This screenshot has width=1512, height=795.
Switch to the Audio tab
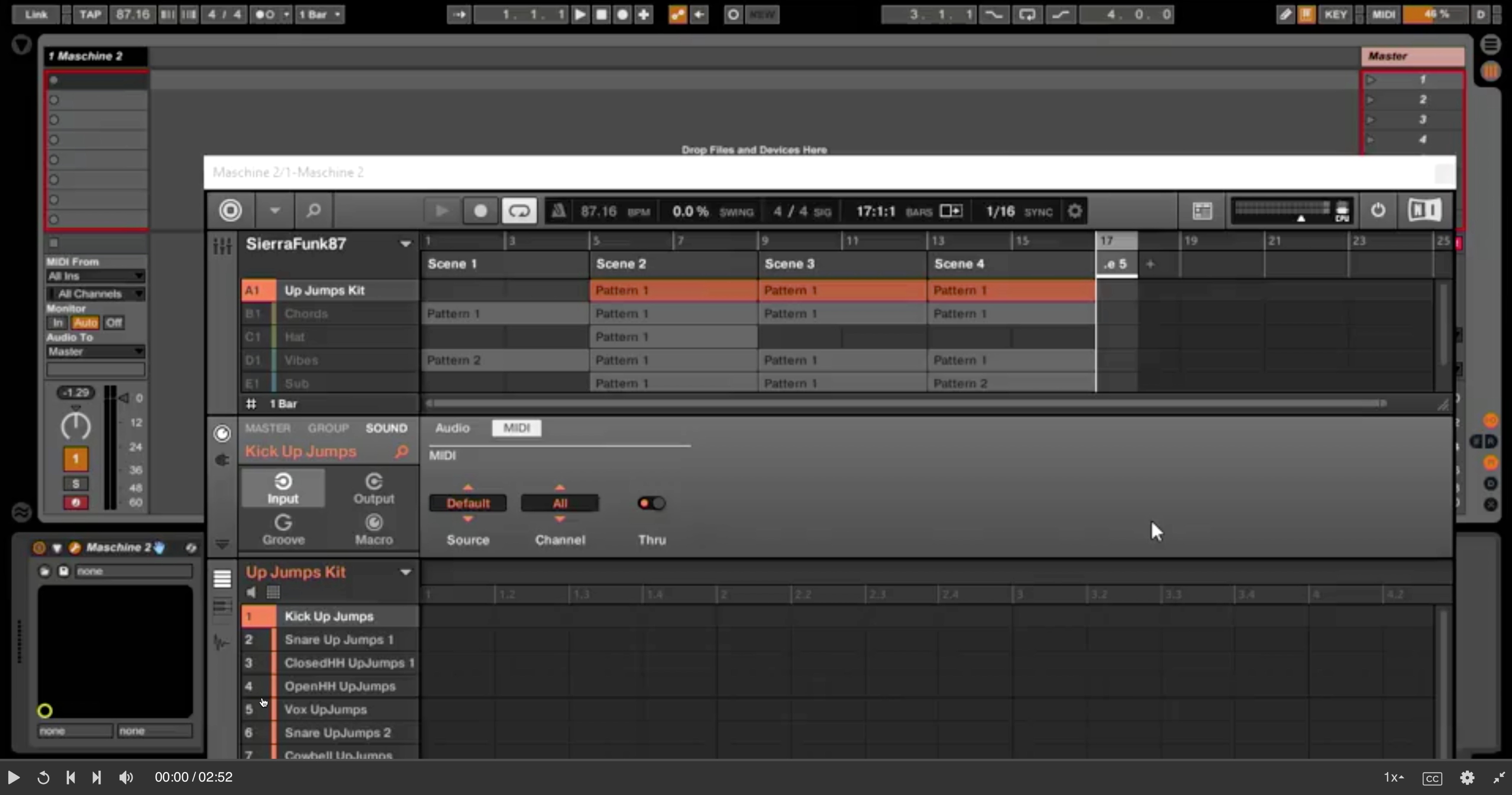click(x=452, y=428)
